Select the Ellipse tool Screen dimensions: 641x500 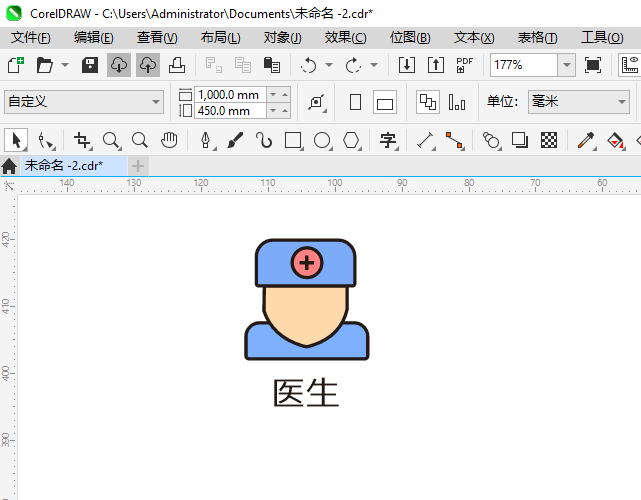click(323, 141)
